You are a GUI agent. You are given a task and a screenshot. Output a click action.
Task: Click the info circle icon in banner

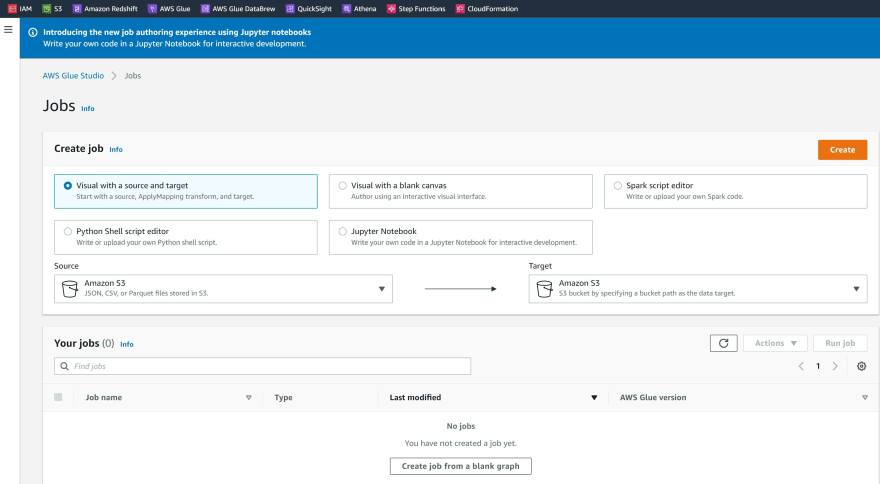[x=33, y=33]
